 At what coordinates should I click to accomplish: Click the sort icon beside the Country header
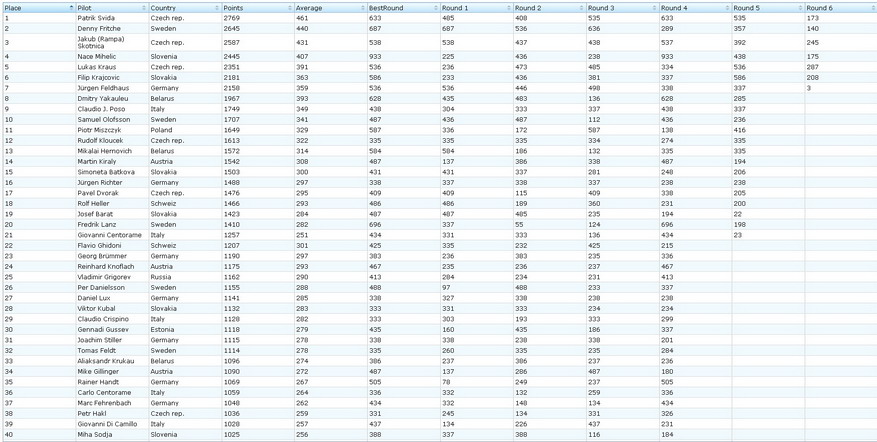(x=217, y=8)
